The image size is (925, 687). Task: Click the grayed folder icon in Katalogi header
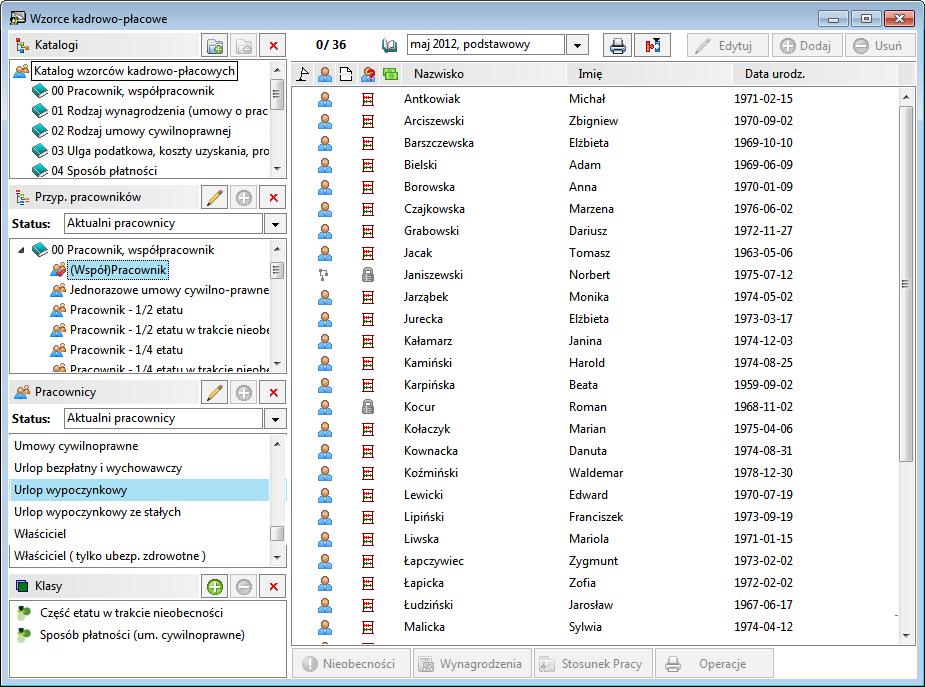[x=244, y=45]
